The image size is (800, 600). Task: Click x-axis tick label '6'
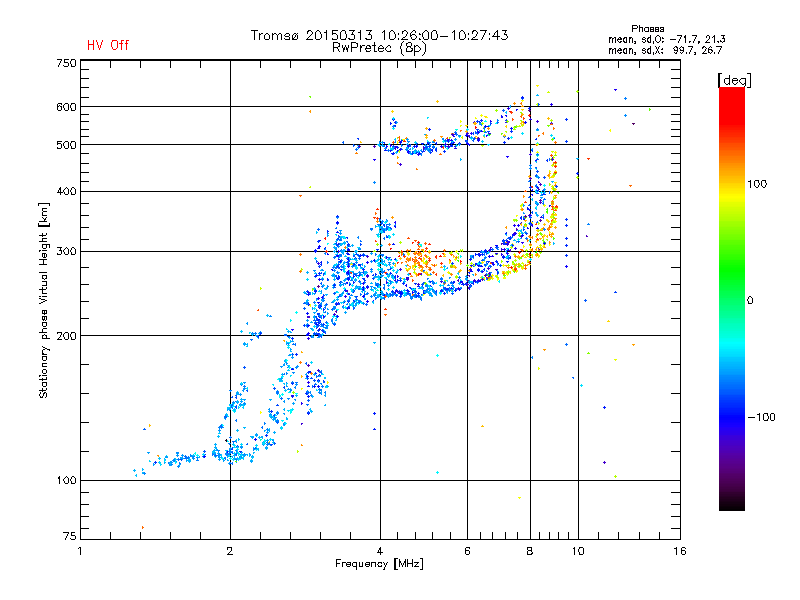(x=467, y=551)
